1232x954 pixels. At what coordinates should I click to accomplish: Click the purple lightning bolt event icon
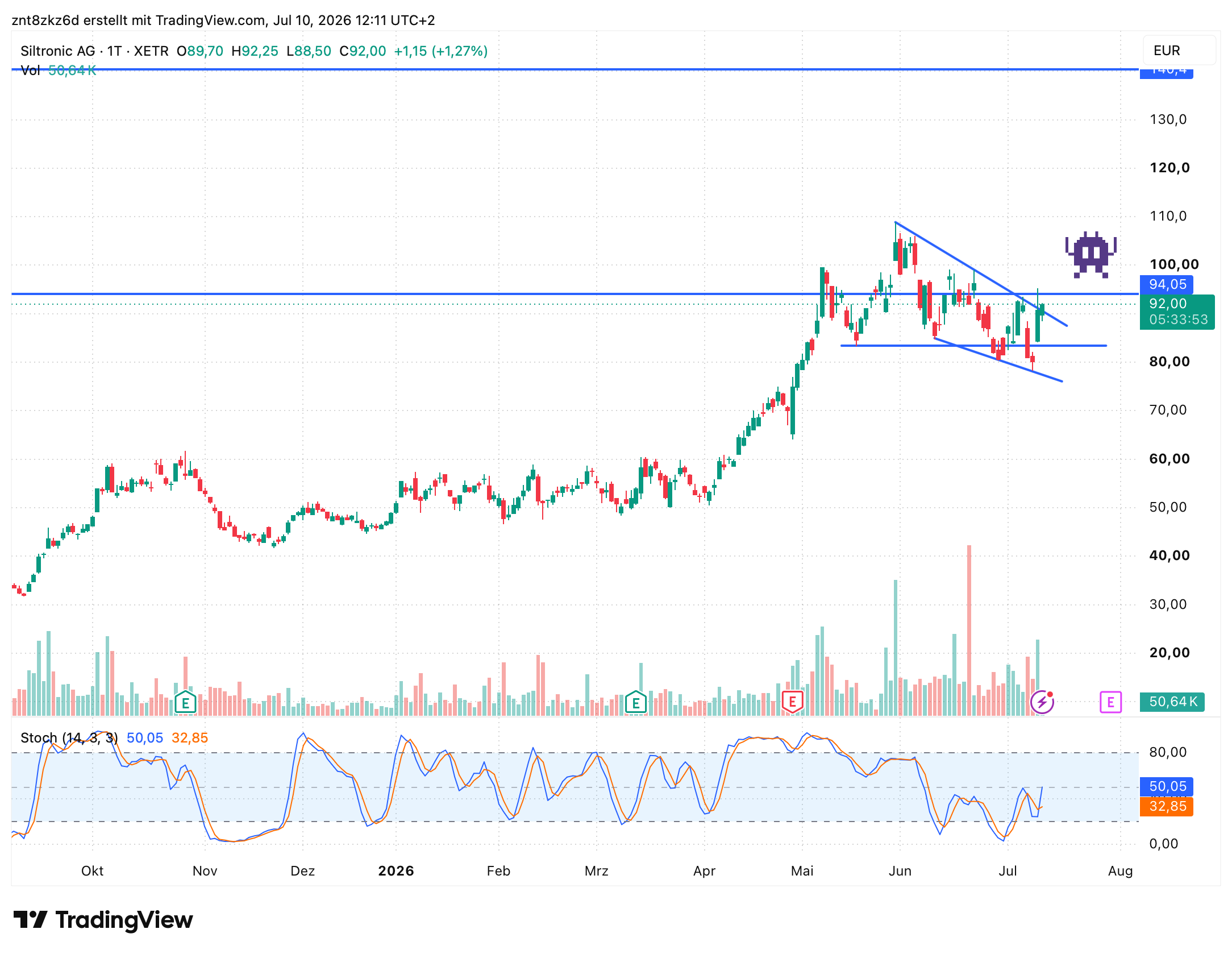tap(1042, 702)
